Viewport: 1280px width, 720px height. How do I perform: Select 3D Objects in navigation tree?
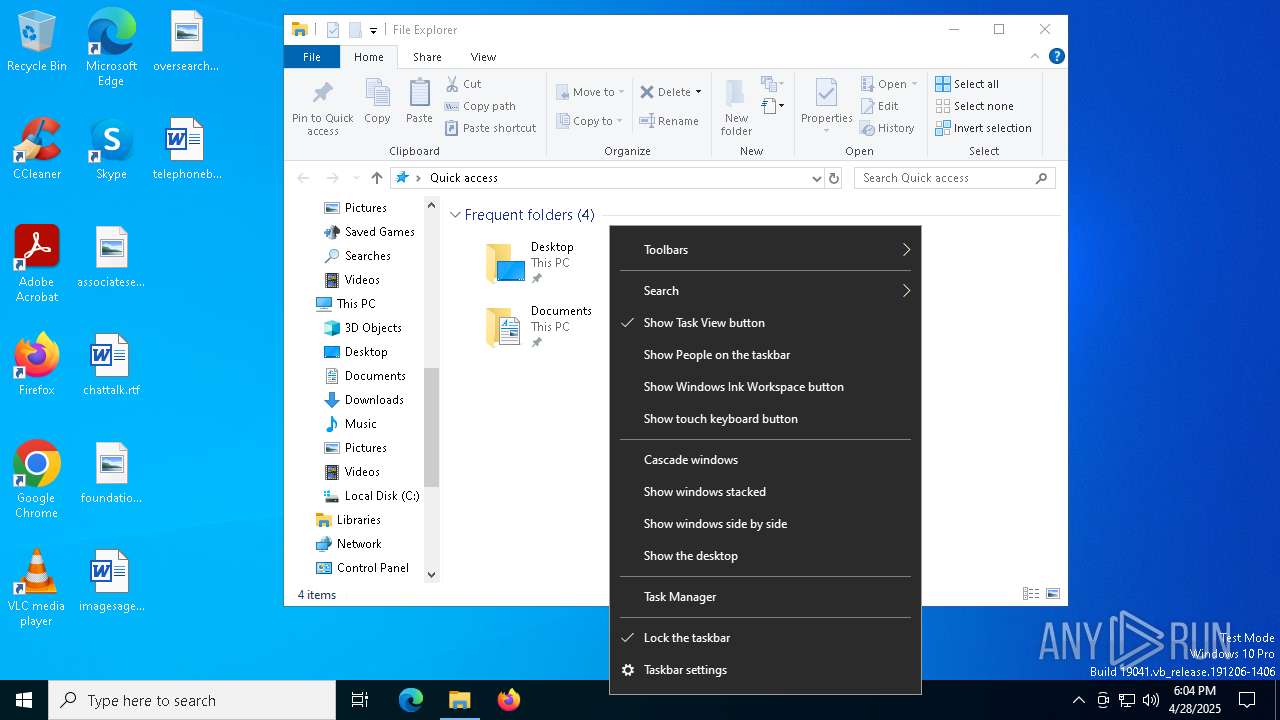point(363,328)
